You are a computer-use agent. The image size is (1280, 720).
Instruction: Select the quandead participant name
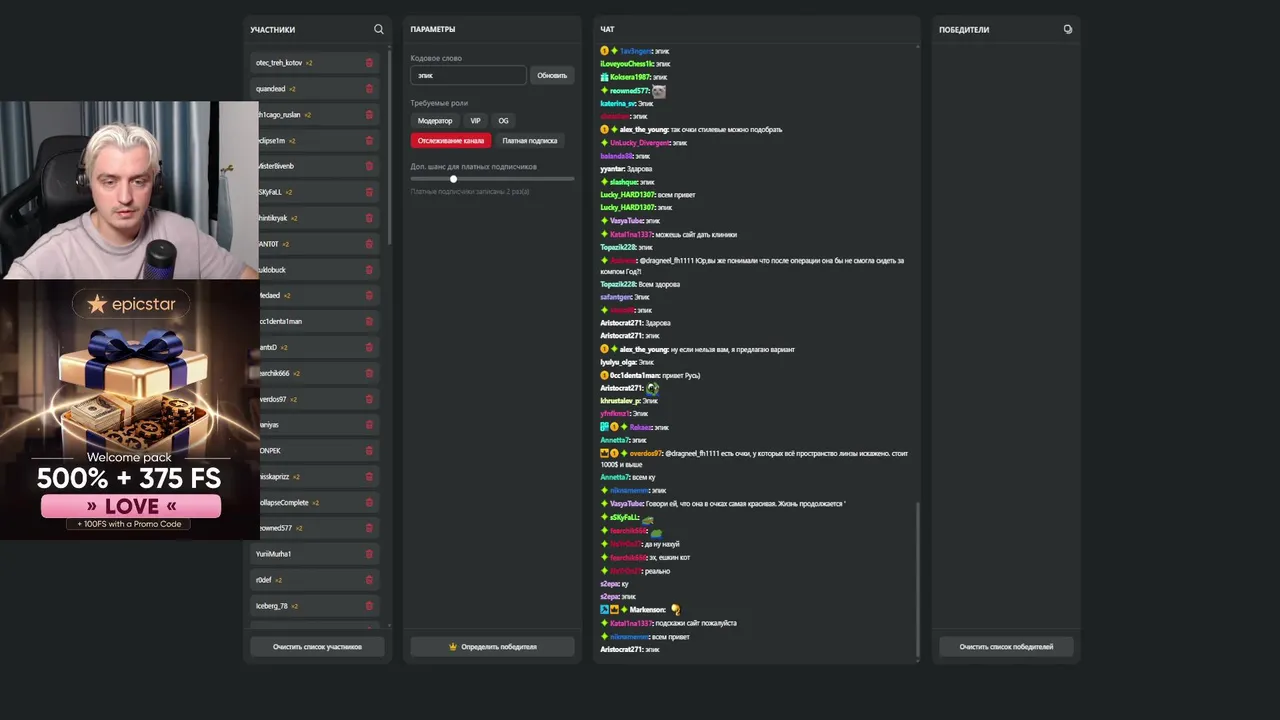[271, 89]
